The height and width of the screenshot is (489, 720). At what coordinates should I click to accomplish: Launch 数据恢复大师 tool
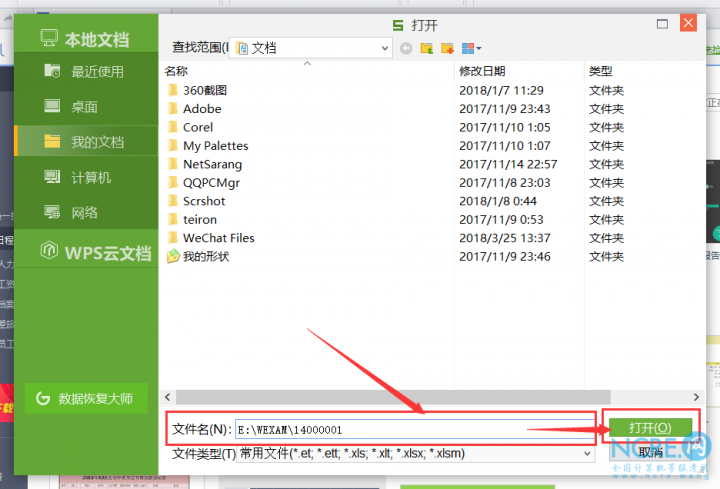86,398
